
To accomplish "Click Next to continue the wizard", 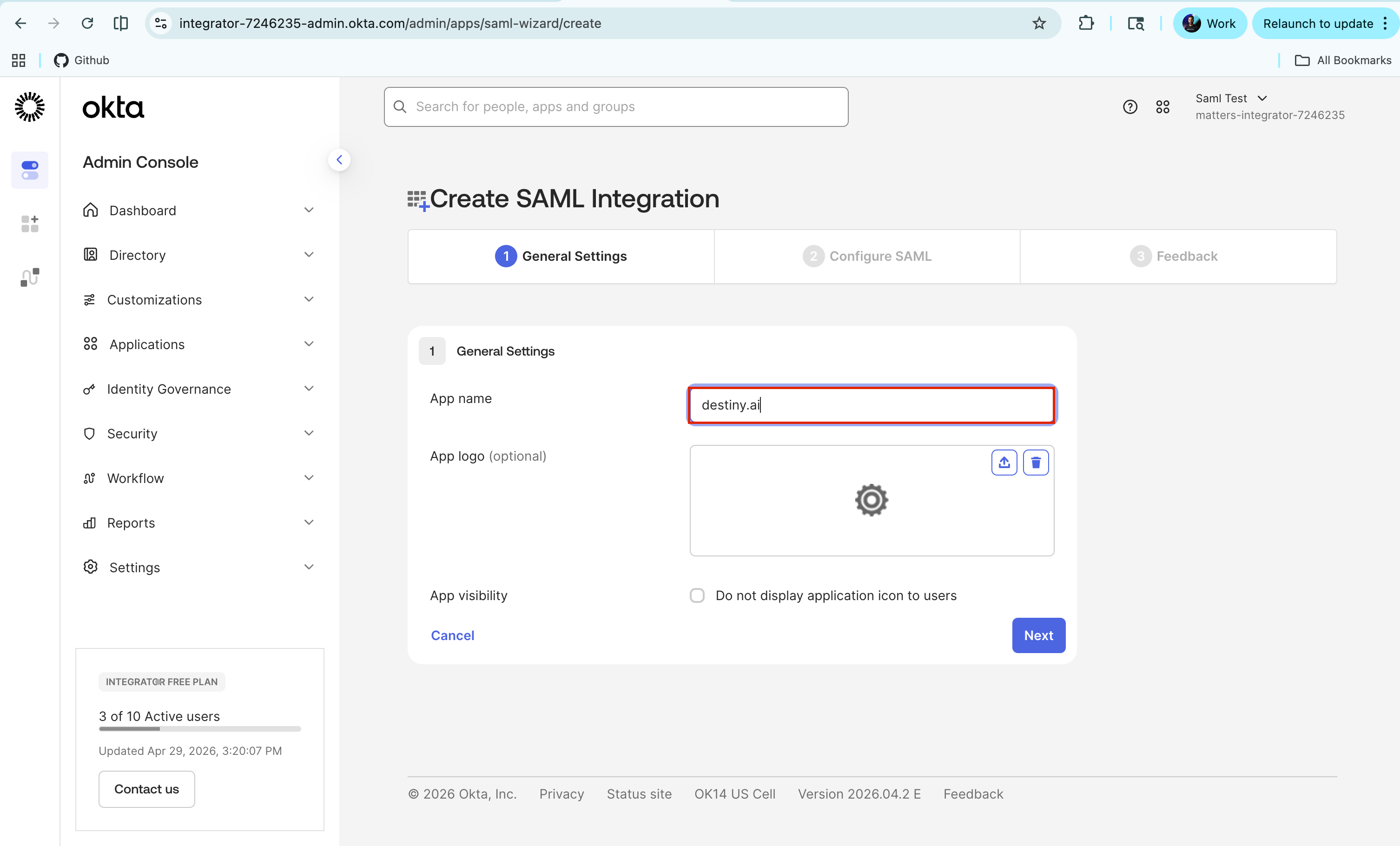I will 1038,635.
